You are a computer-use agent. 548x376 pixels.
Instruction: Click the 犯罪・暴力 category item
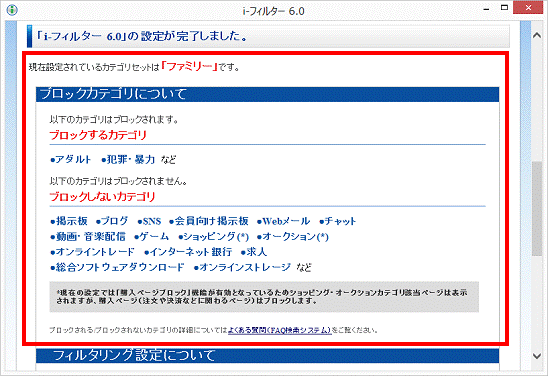click(128, 159)
